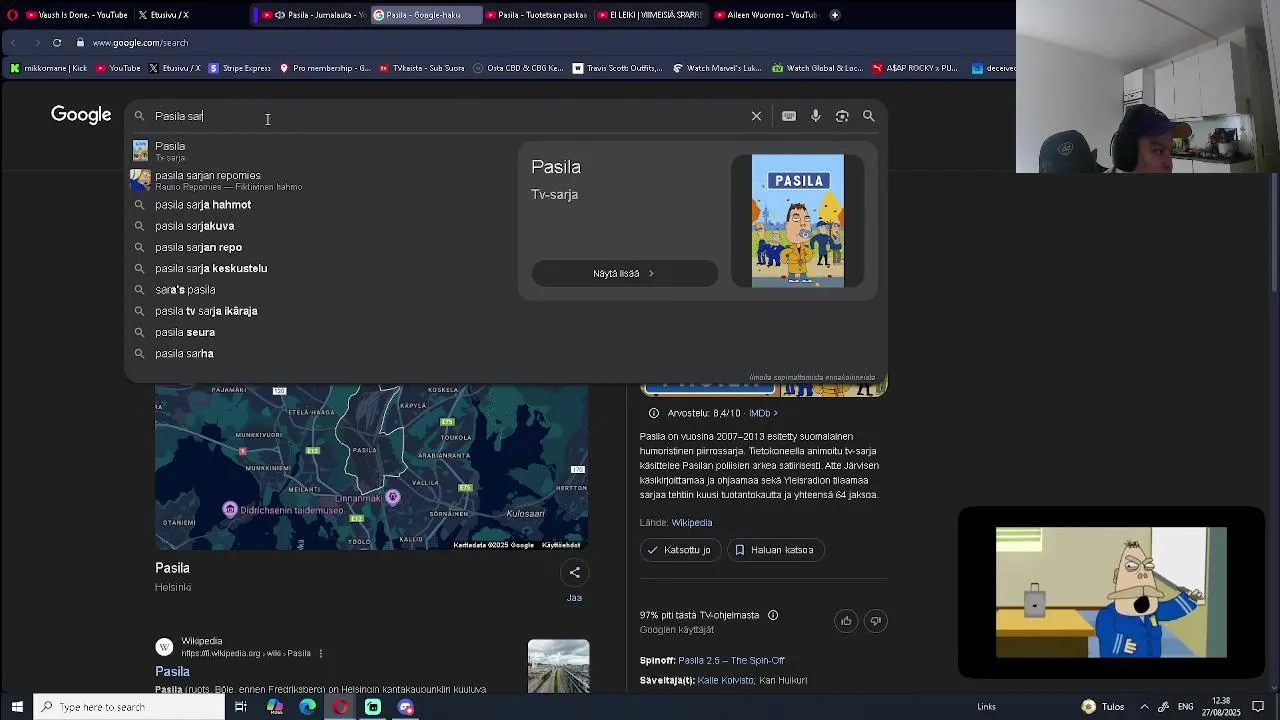Click the Linnanmäki map marker
Image resolution: width=1280 pixels, height=720 pixels.
coord(392,497)
